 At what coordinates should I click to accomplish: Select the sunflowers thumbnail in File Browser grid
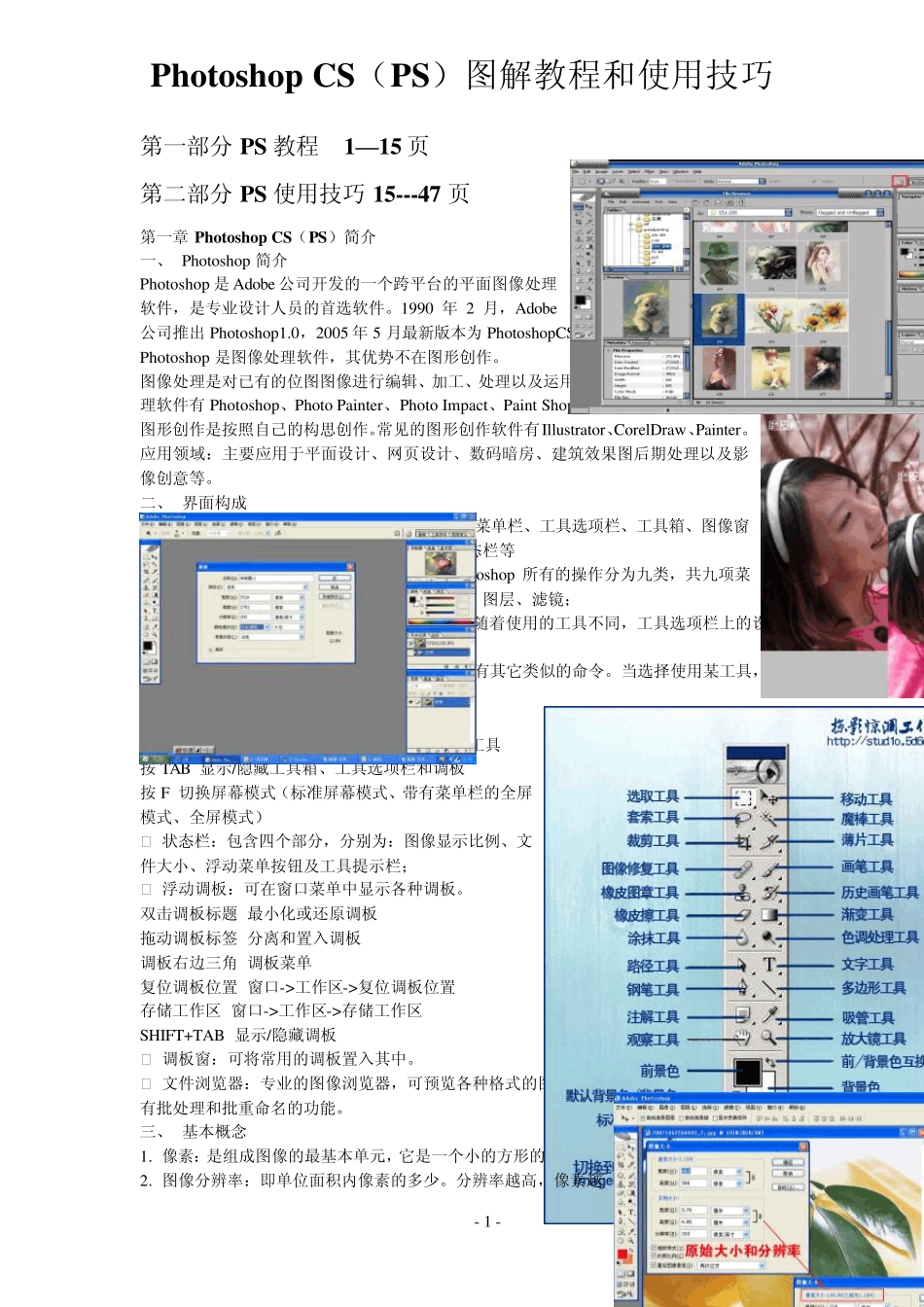[822, 316]
